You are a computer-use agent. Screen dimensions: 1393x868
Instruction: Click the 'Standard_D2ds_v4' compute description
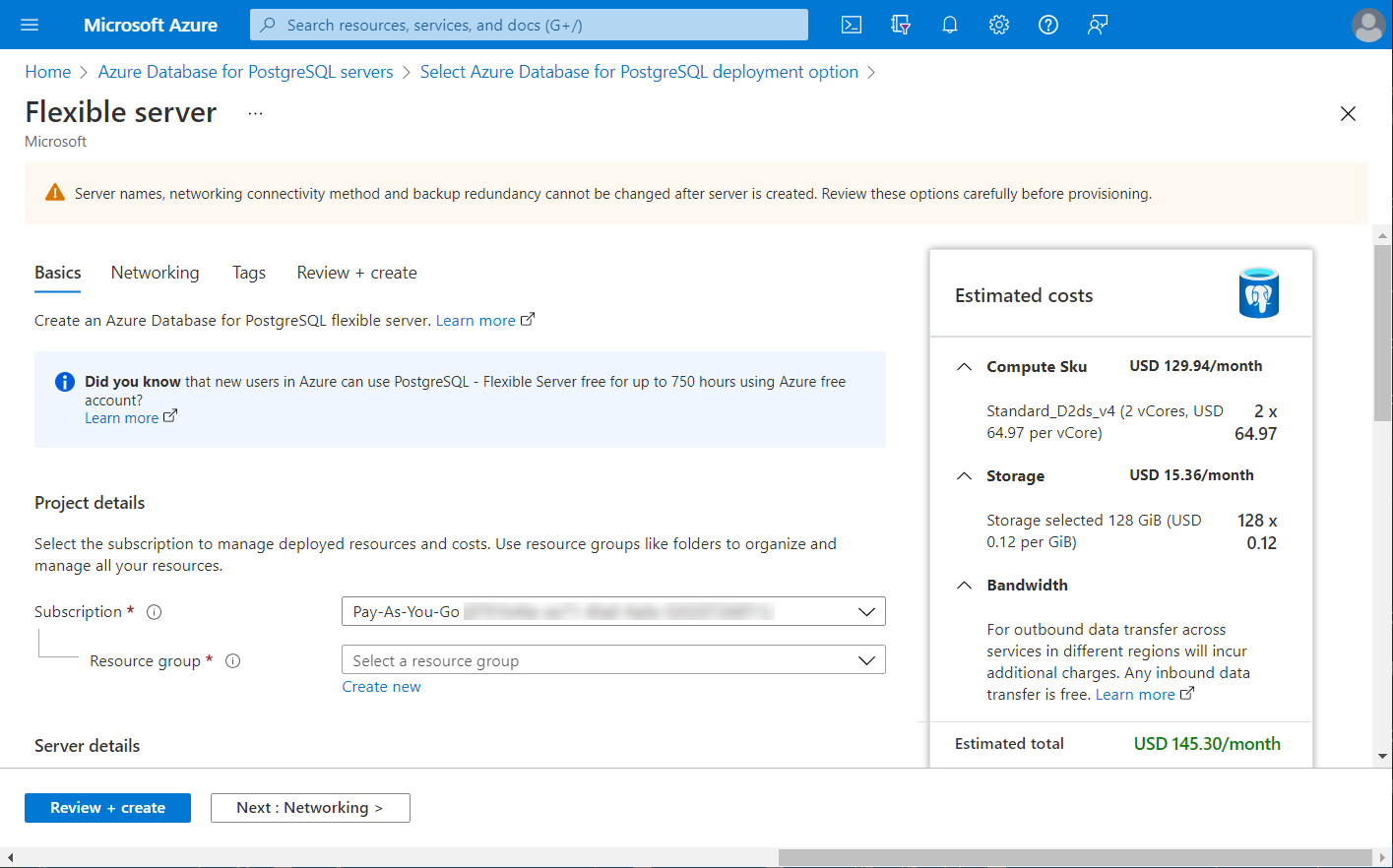pyautogui.click(x=1105, y=422)
